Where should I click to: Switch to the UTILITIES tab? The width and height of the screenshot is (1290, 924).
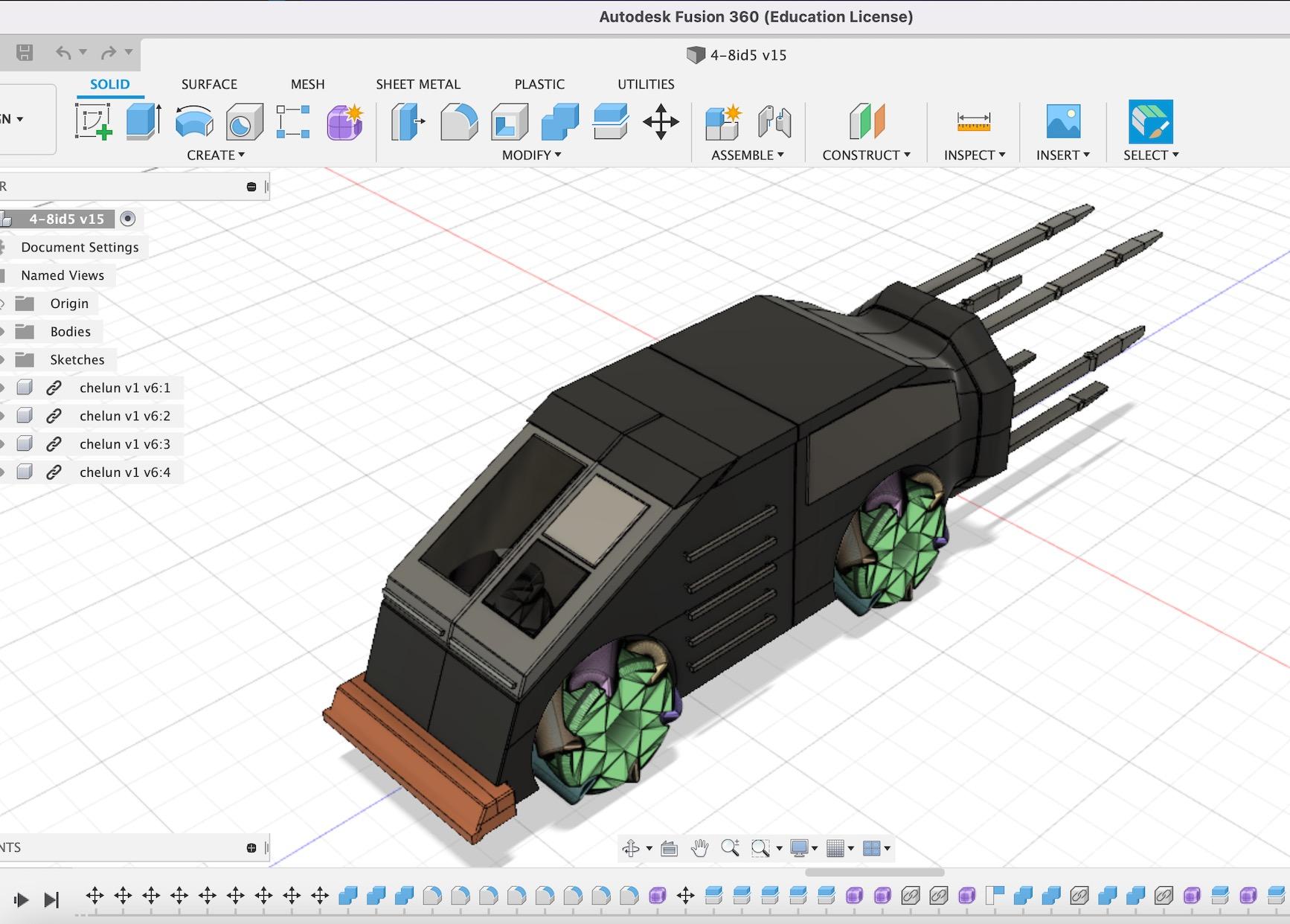pos(646,84)
